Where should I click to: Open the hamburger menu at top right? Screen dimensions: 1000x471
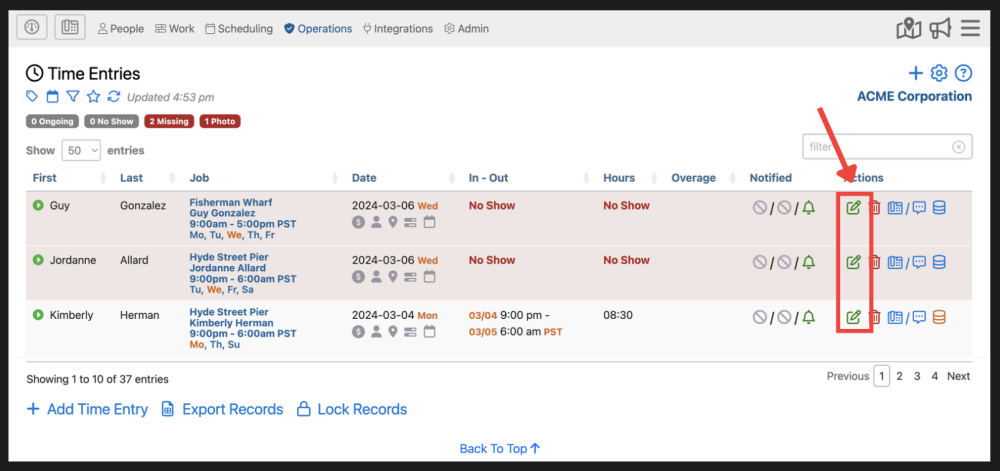[970, 29]
